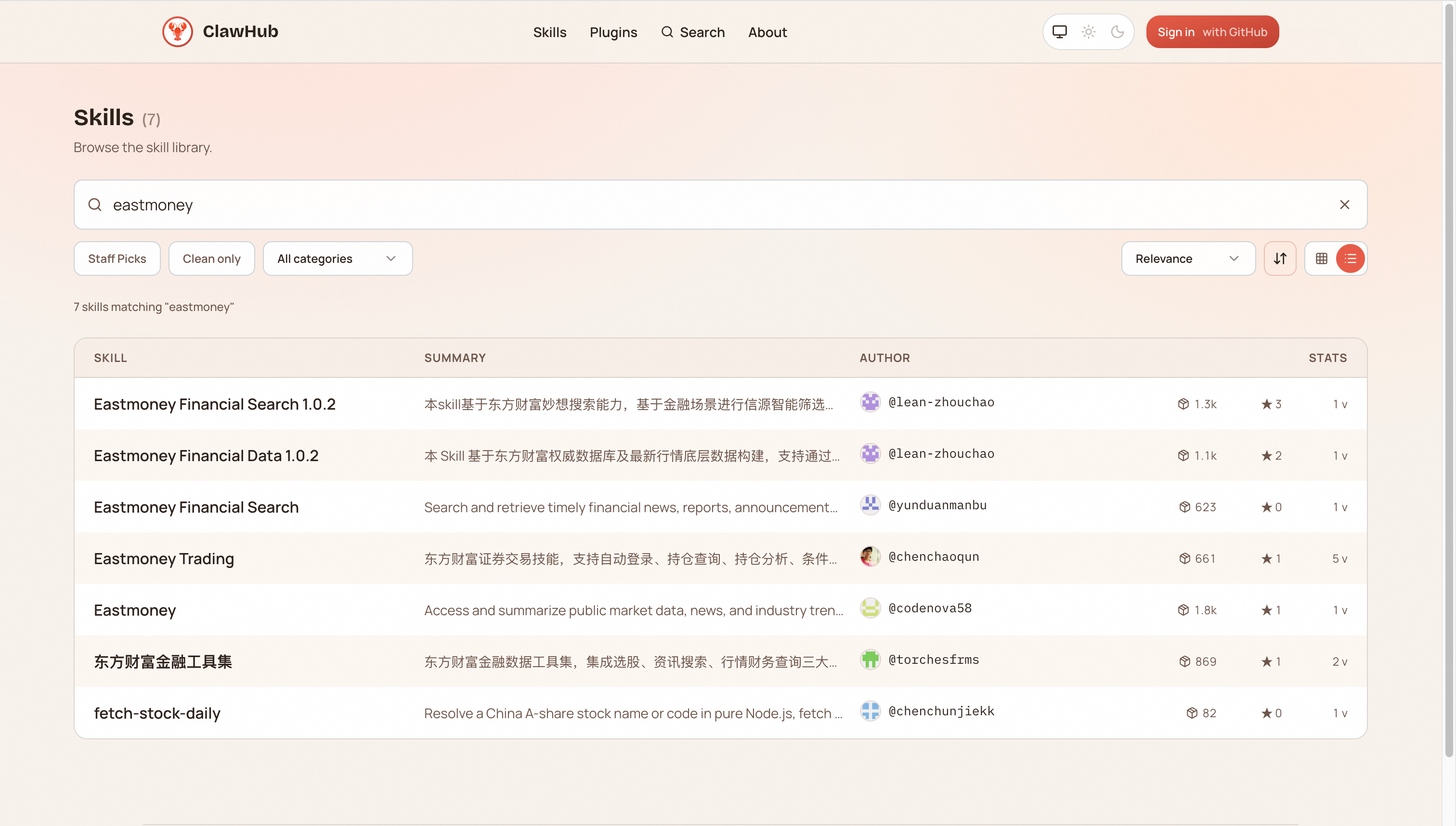Open the Relevance sort dropdown
The height and width of the screenshot is (826, 1456).
tap(1188, 258)
